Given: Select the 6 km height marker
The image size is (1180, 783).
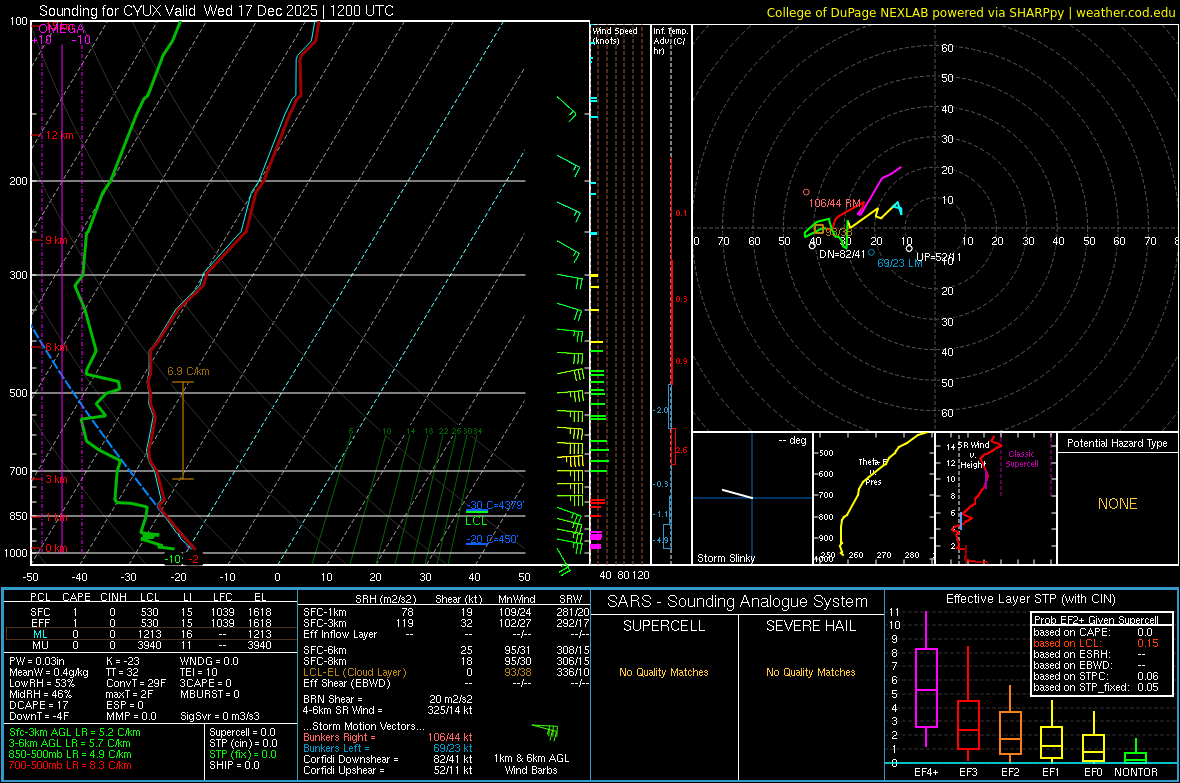Looking at the screenshot, I should 54,347.
